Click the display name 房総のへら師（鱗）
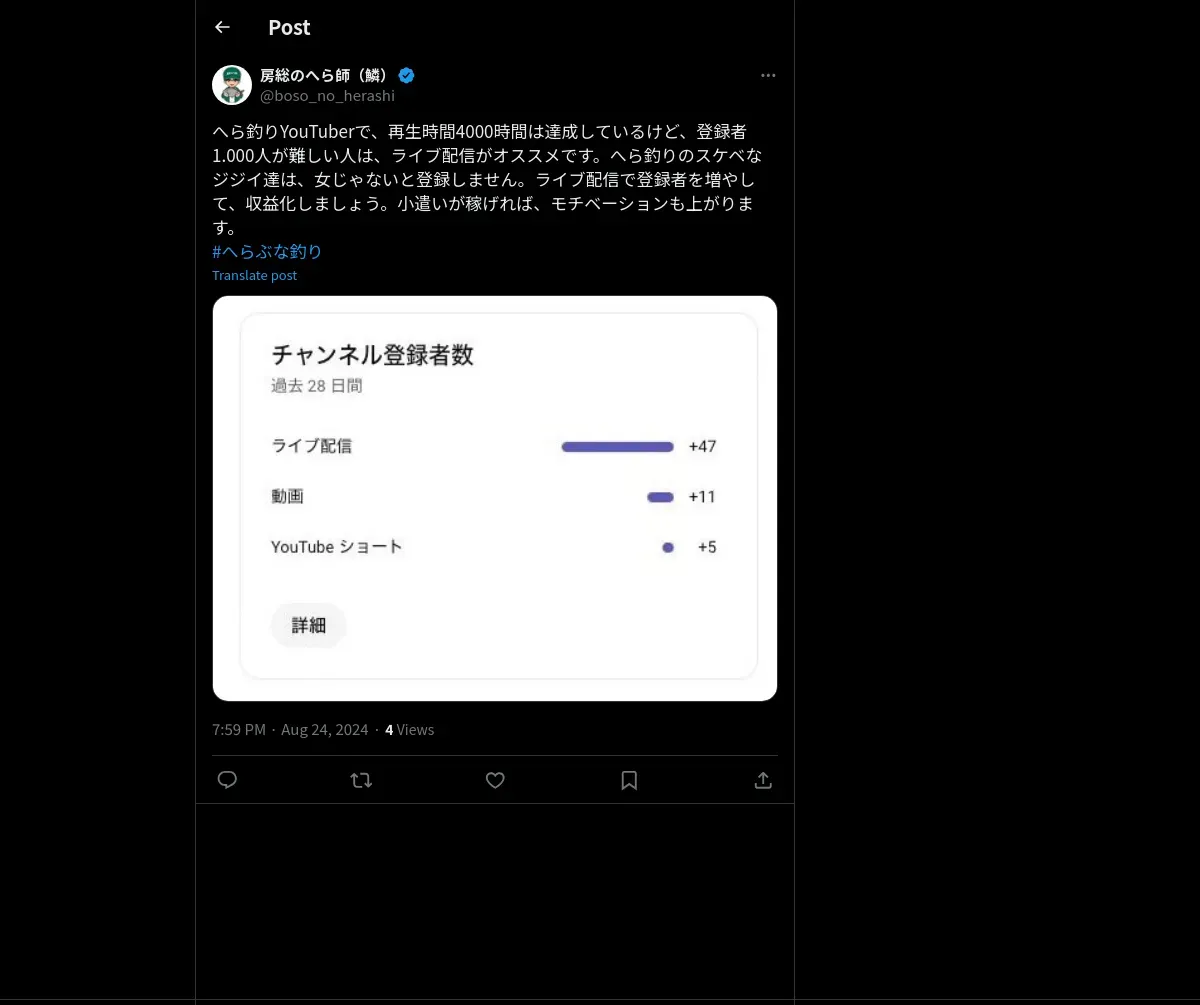Viewport: 1200px width, 1005px height. pyautogui.click(x=324, y=75)
